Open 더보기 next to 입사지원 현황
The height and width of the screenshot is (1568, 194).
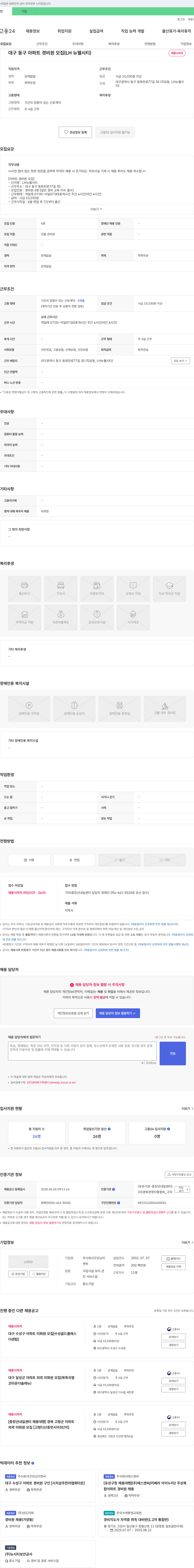[187, 1108]
